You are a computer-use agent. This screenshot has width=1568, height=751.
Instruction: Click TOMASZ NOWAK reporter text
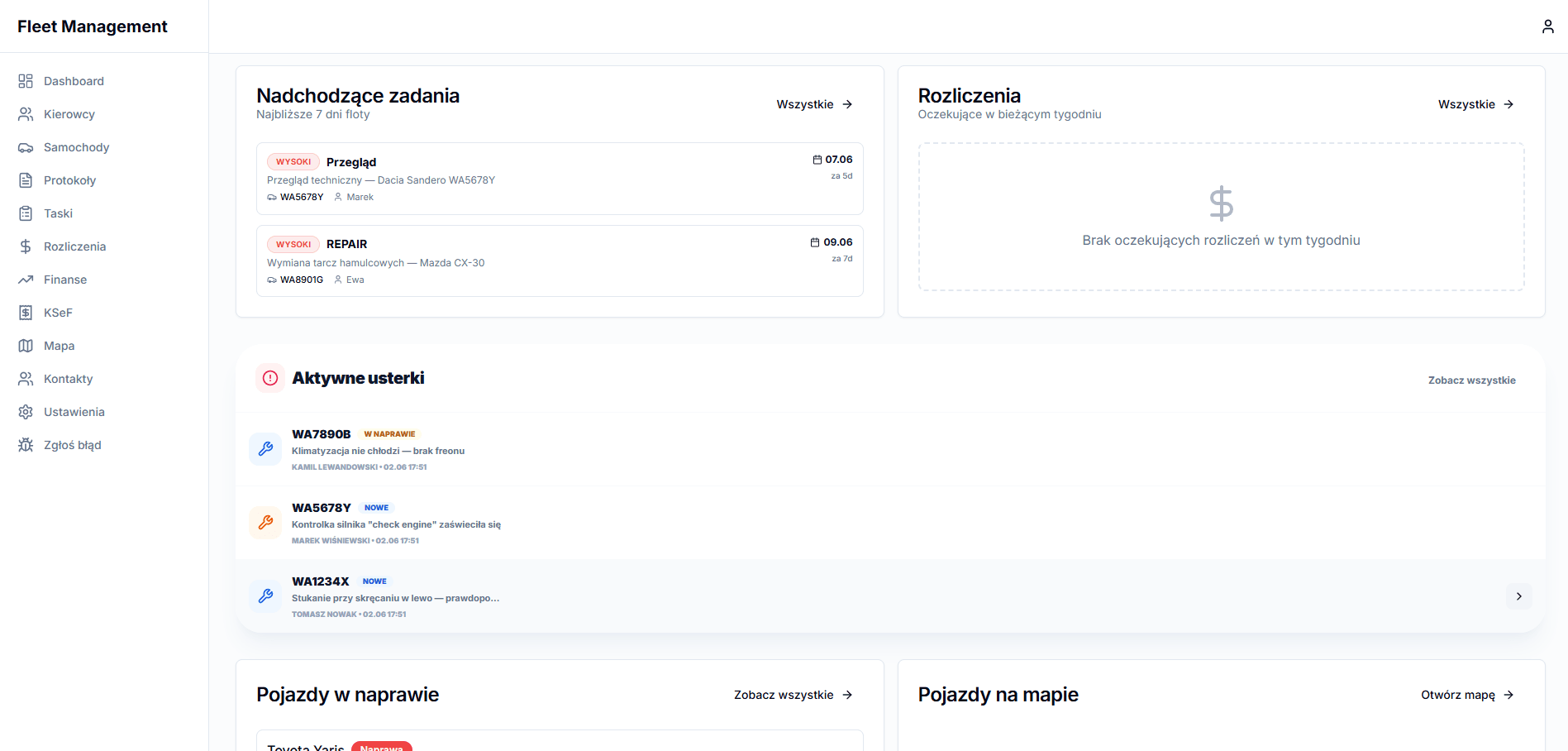324,615
